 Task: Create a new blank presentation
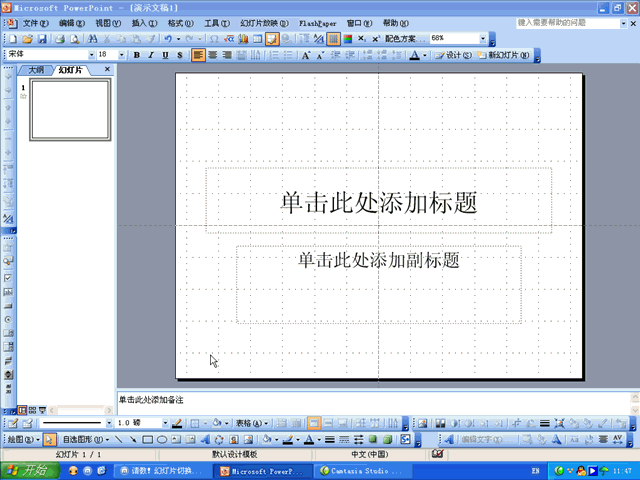(x=13, y=39)
